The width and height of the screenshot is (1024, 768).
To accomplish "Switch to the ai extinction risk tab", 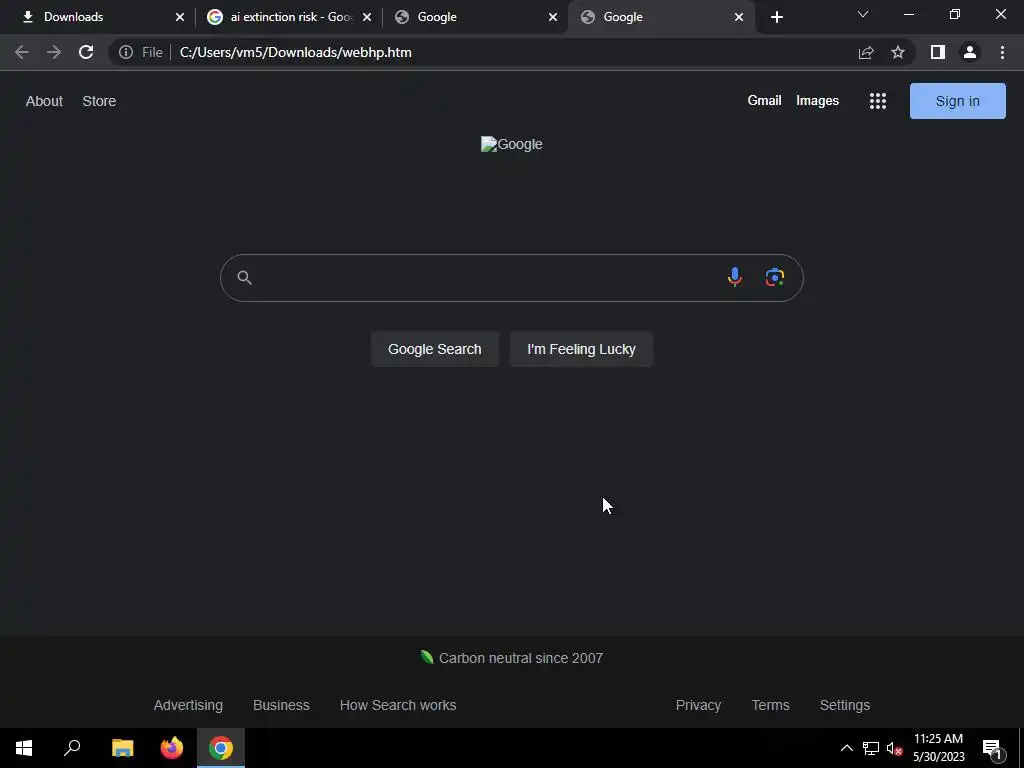I will coord(287,17).
